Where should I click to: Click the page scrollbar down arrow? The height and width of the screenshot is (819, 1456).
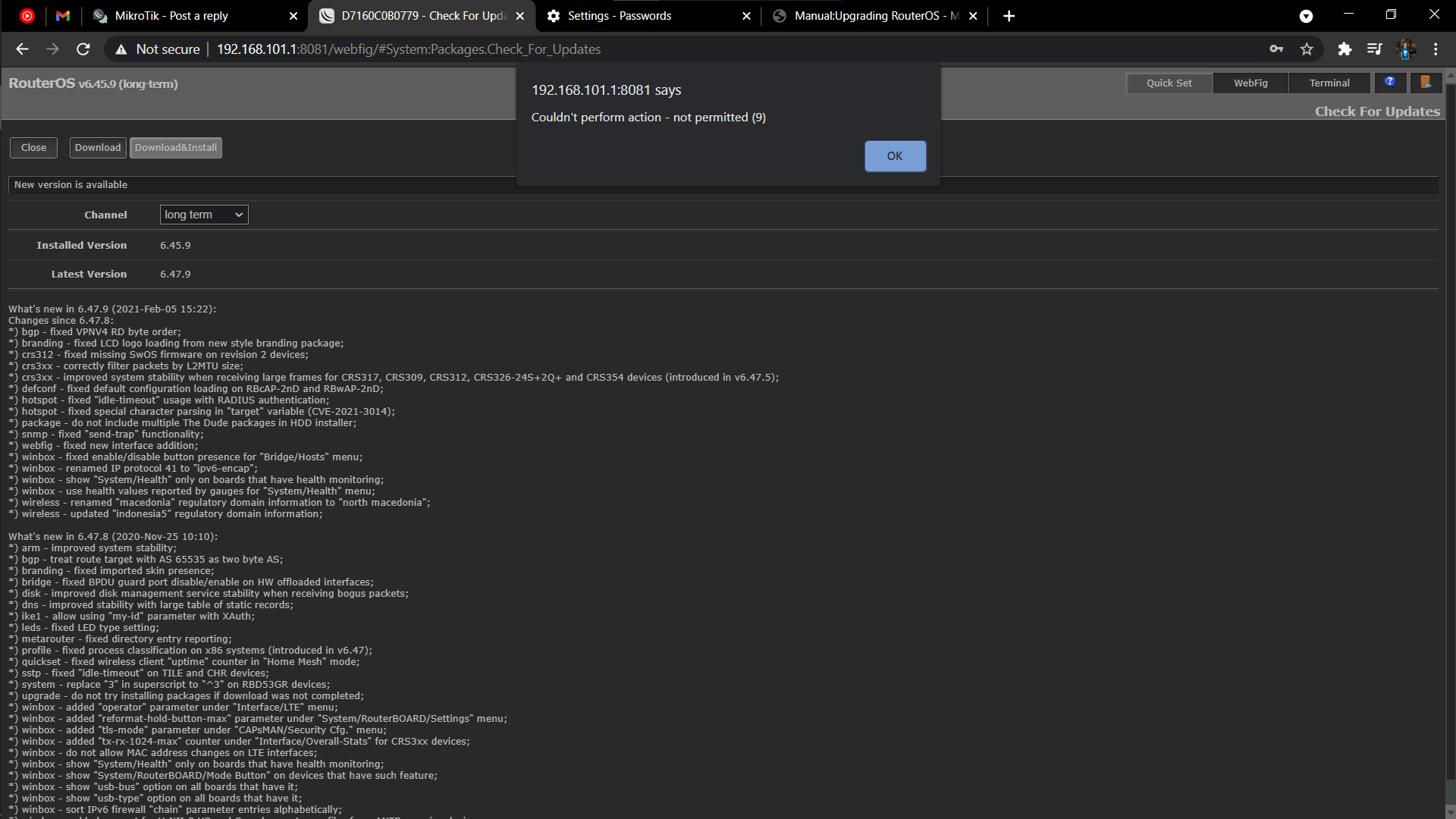pos(1451,812)
